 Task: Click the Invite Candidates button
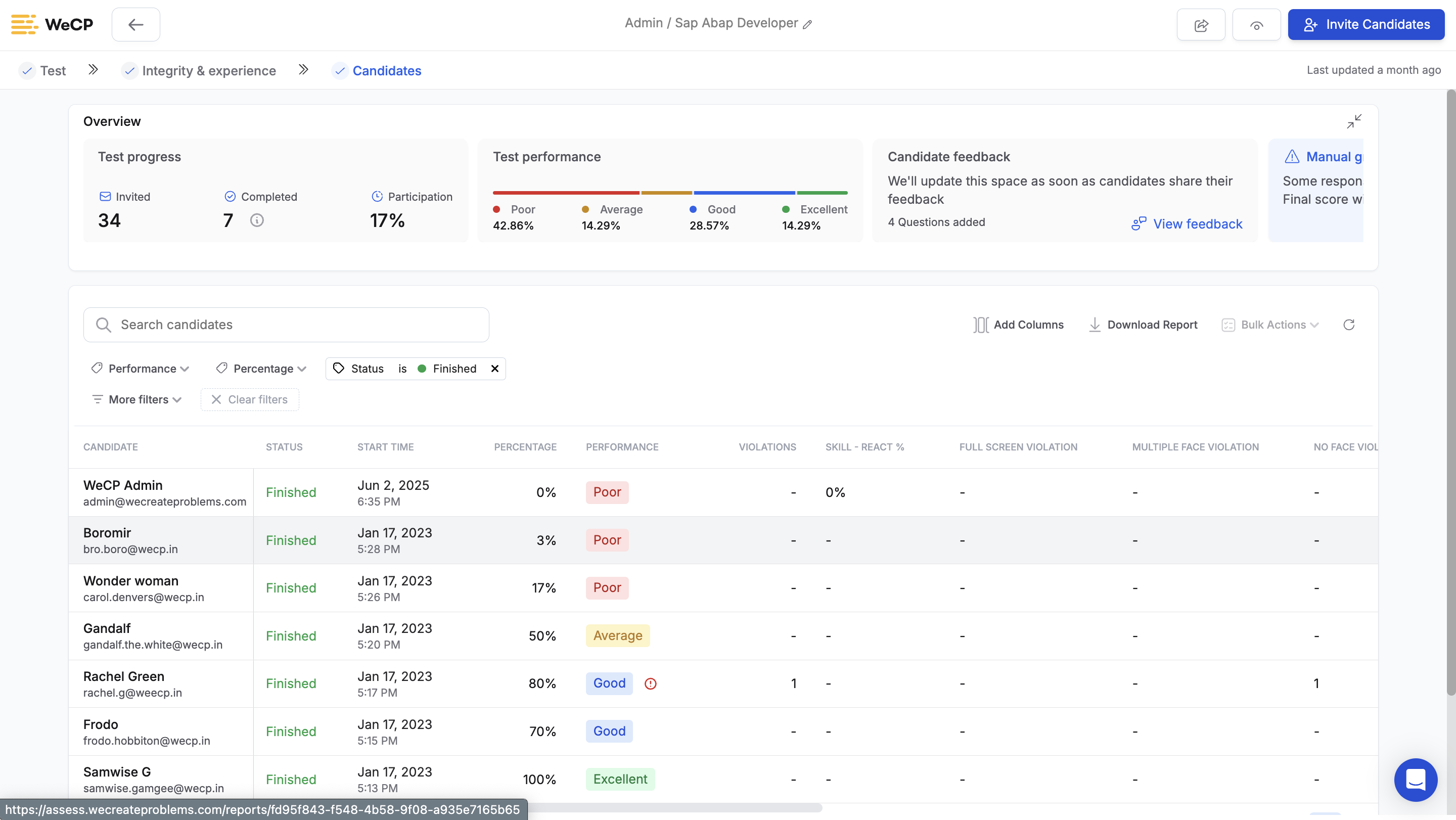coord(1366,25)
